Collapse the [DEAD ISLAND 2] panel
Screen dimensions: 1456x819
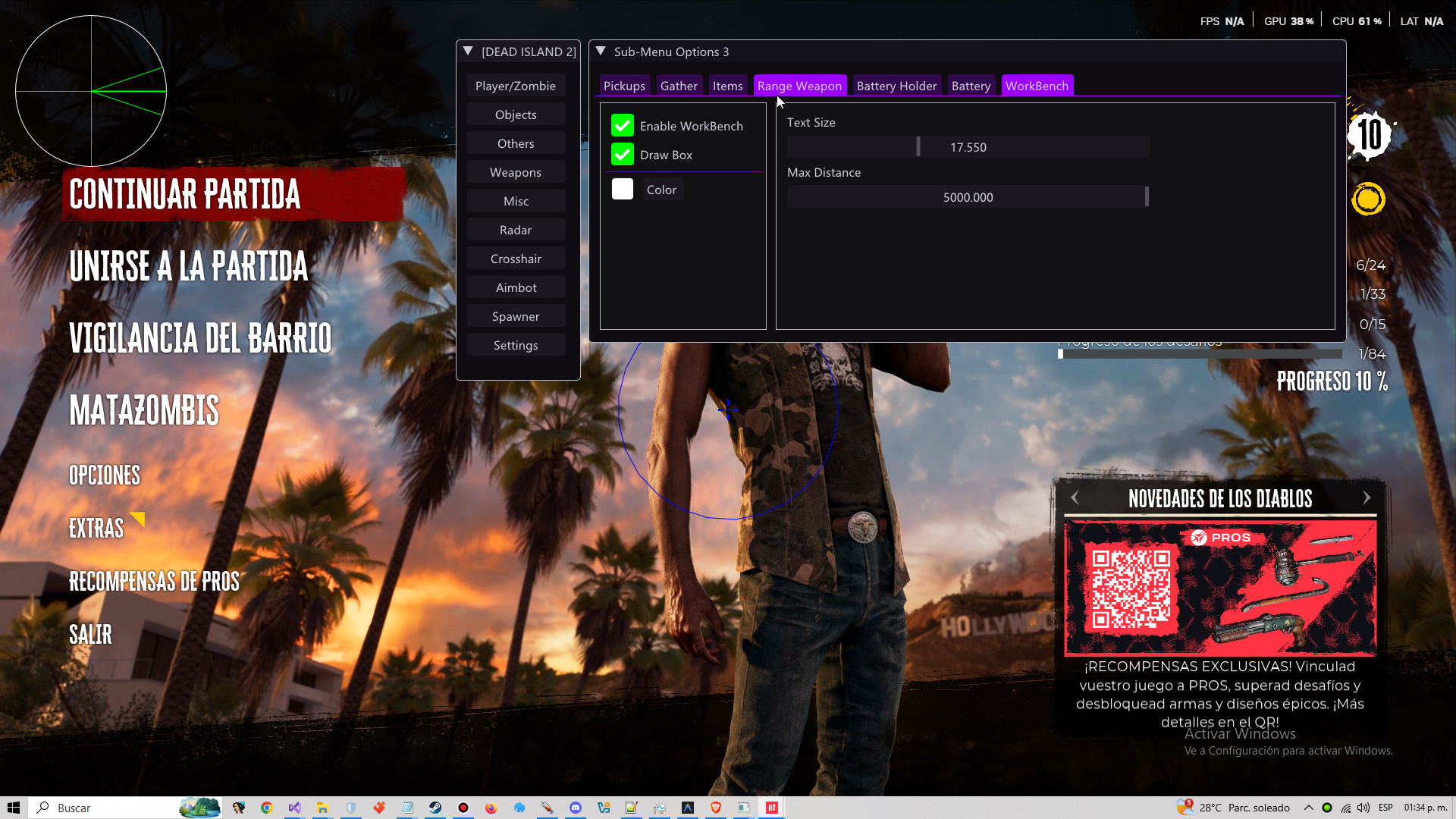(x=467, y=51)
